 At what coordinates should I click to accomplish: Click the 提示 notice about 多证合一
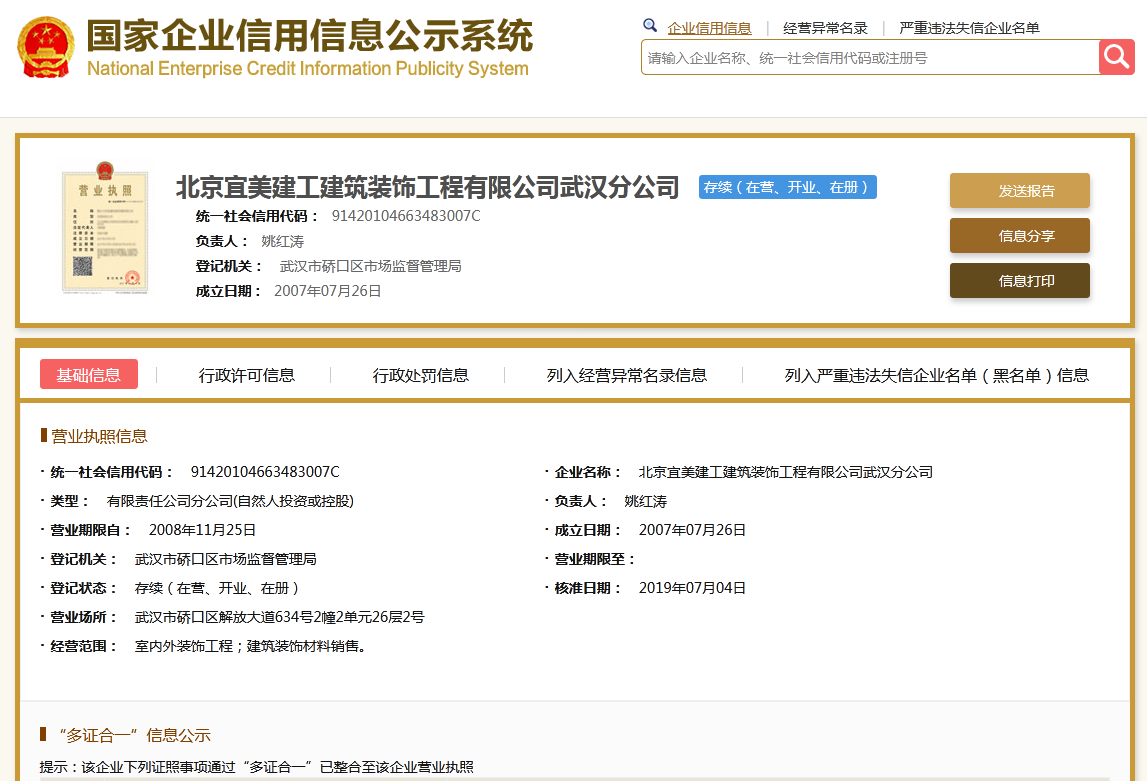pyautogui.click(x=257, y=766)
